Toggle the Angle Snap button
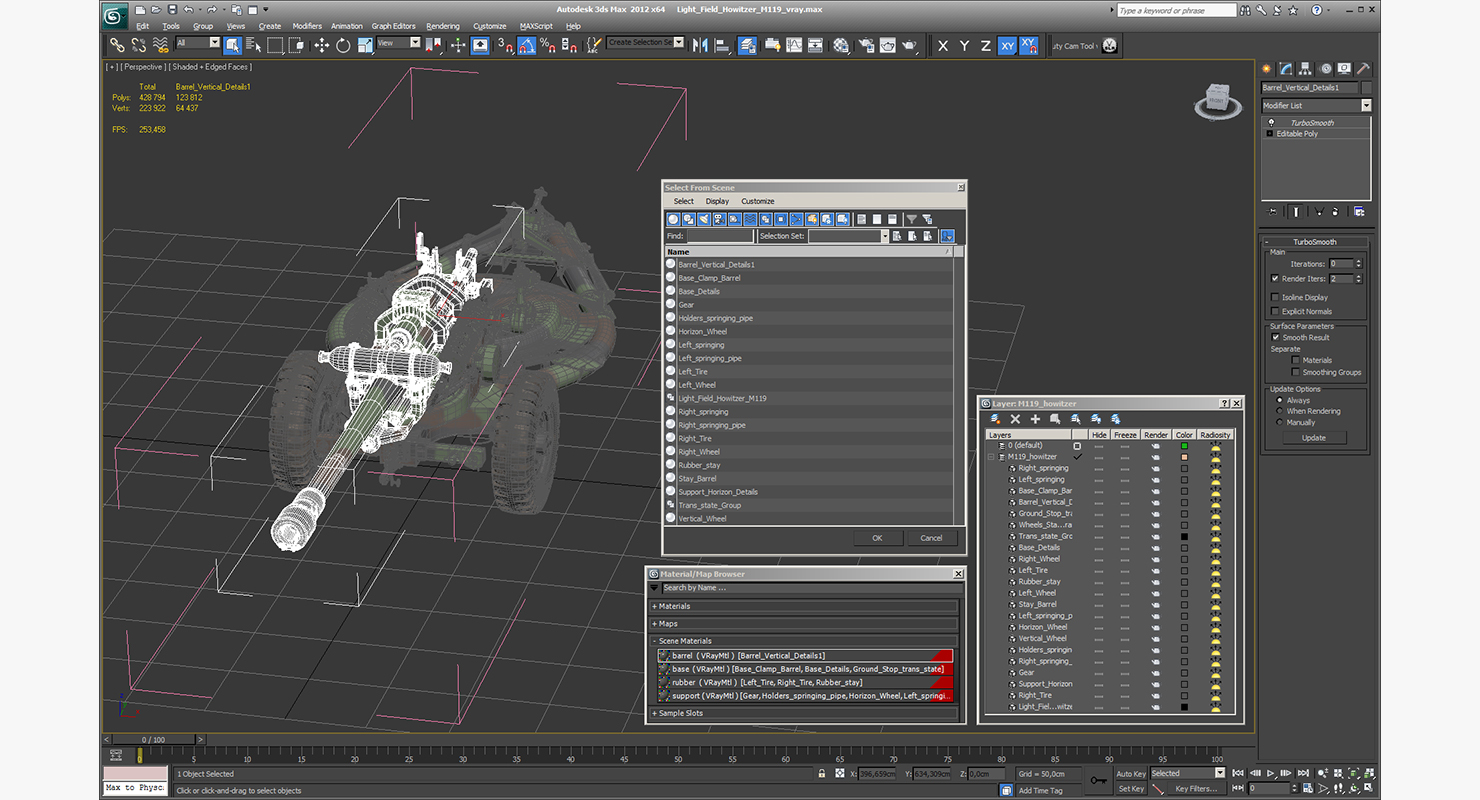The height and width of the screenshot is (800, 1480). [x=526, y=45]
